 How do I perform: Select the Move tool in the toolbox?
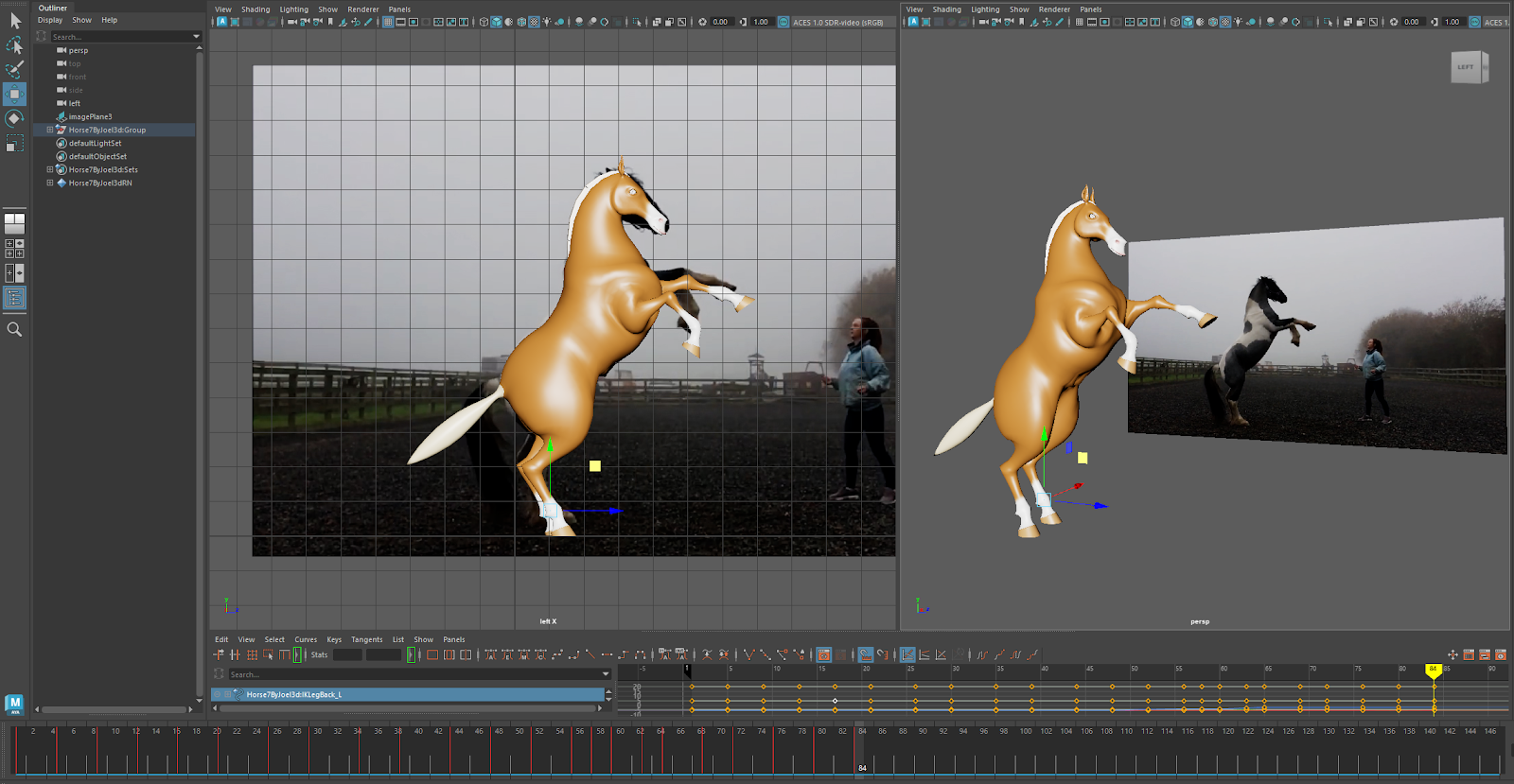[x=14, y=94]
